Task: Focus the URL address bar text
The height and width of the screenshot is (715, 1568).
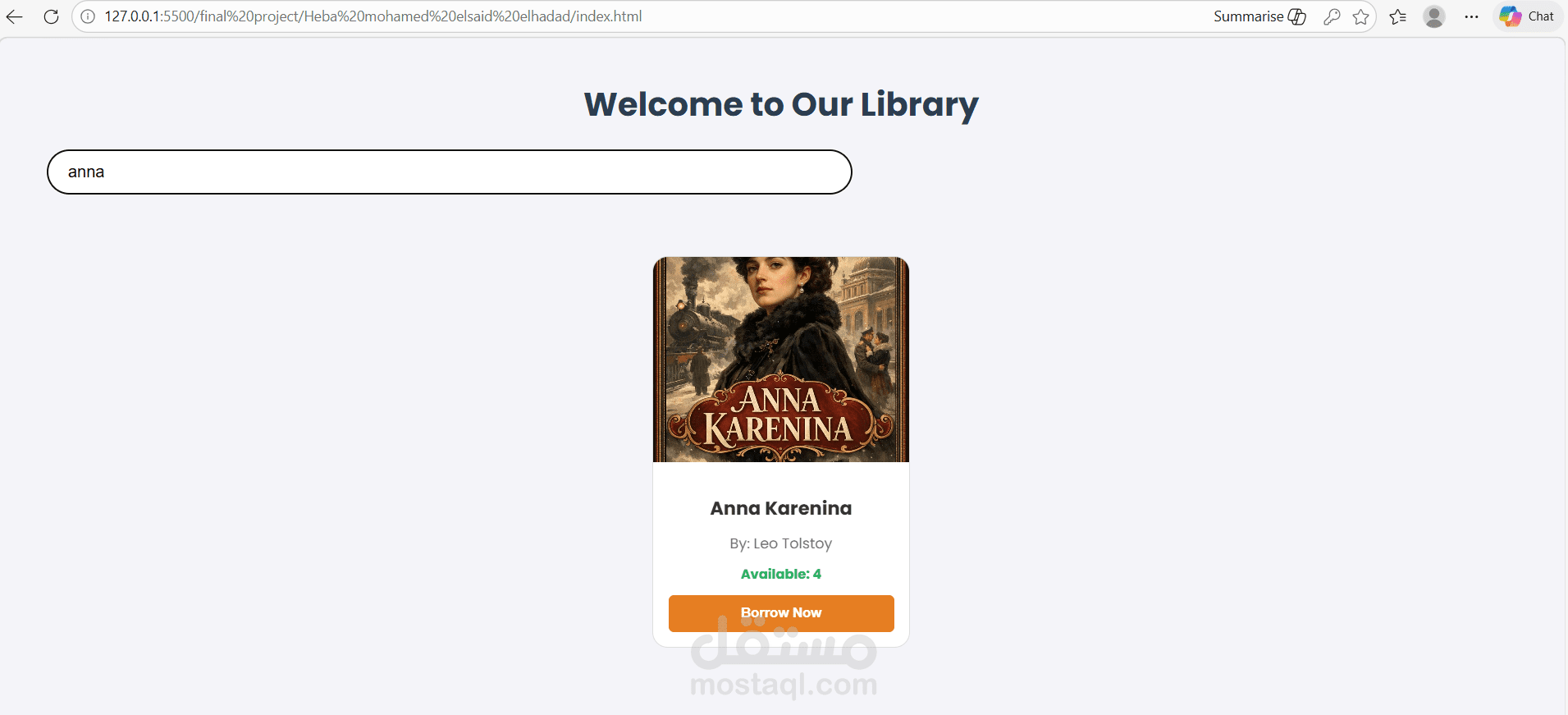Action: point(373,16)
